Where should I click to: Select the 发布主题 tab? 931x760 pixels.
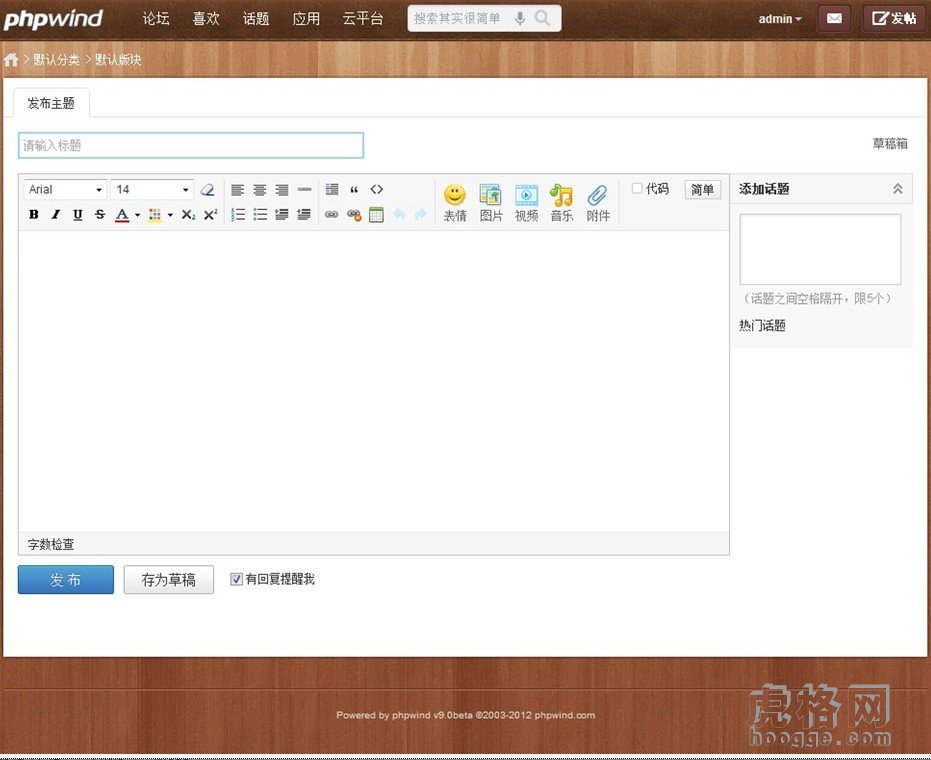click(51, 103)
